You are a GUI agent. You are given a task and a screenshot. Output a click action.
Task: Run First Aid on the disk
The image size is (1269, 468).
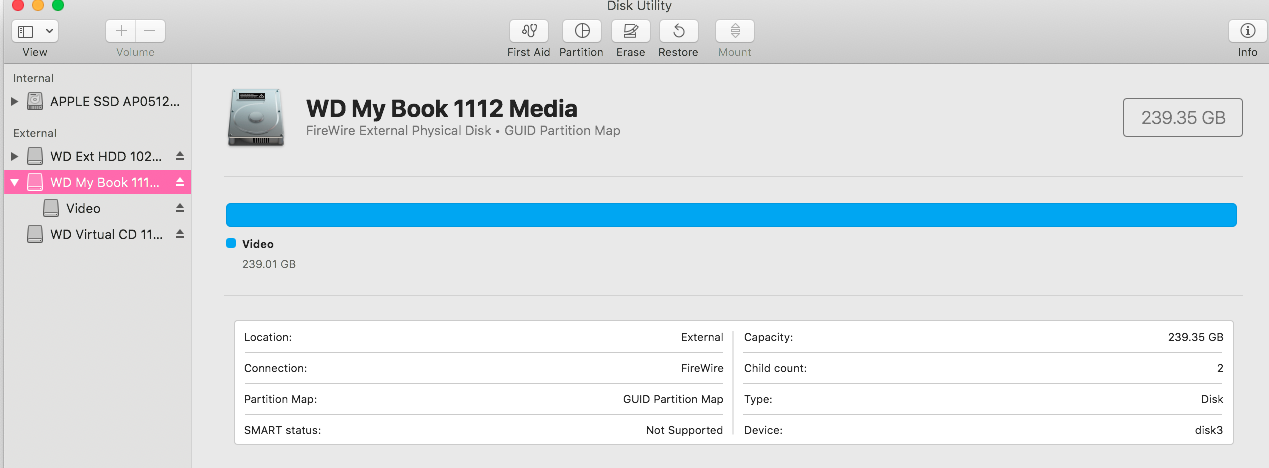tap(528, 31)
